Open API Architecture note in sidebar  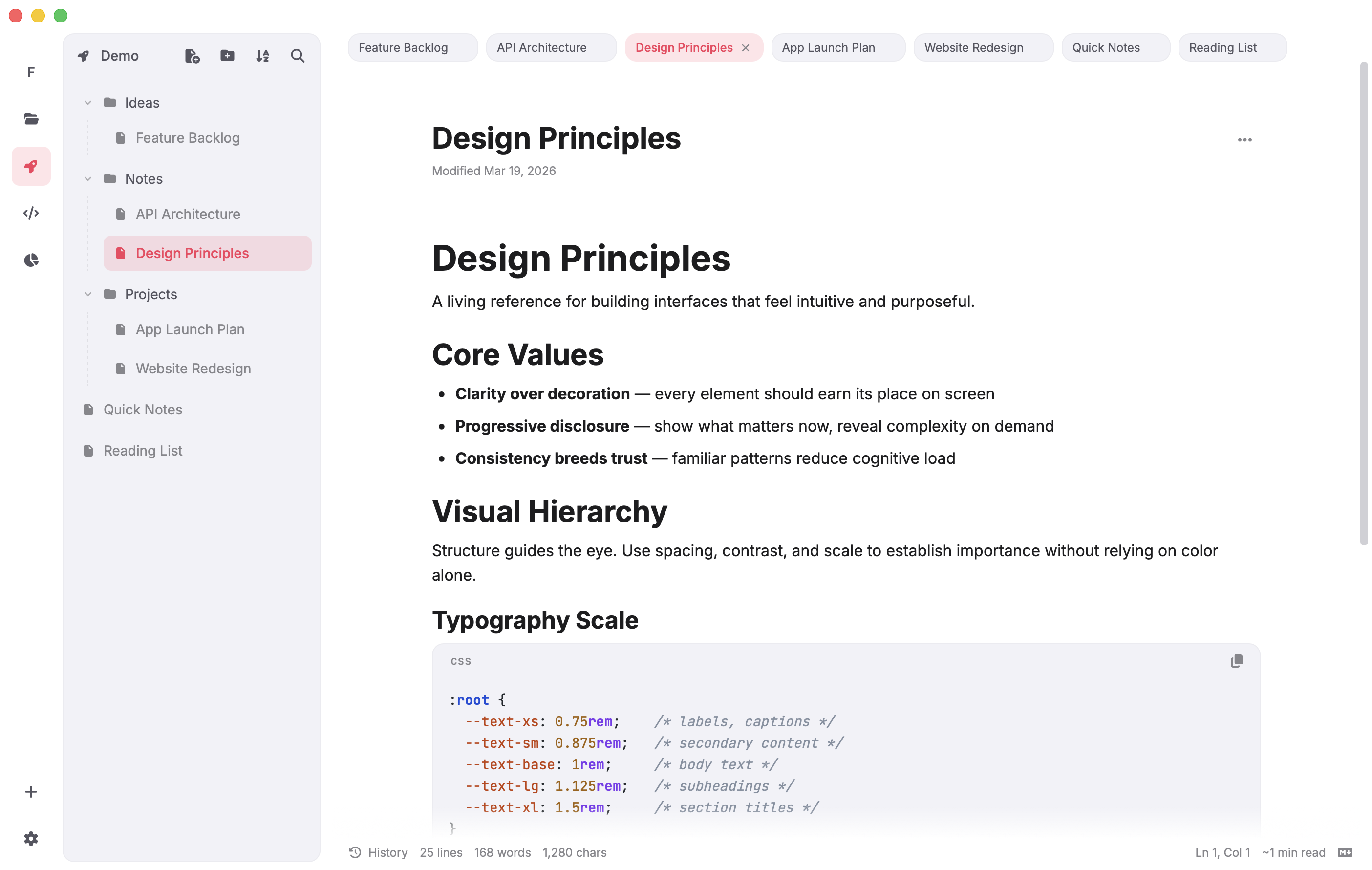[207, 215]
